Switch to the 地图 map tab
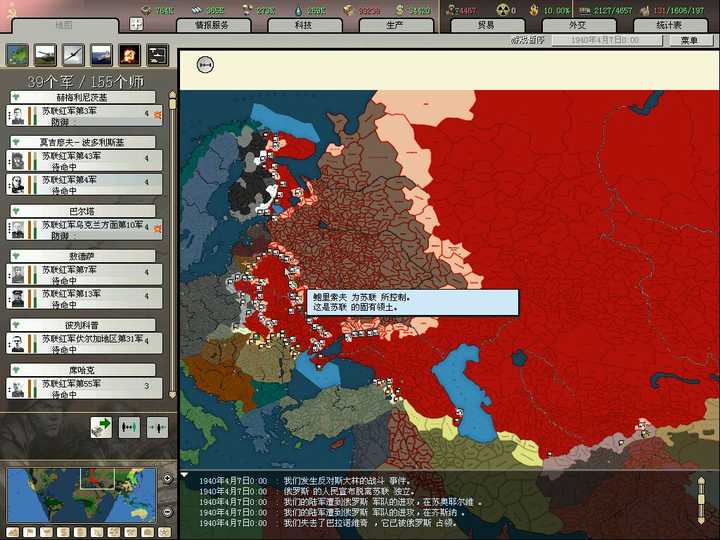Image resolution: width=720 pixels, height=540 pixels. coord(64,25)
